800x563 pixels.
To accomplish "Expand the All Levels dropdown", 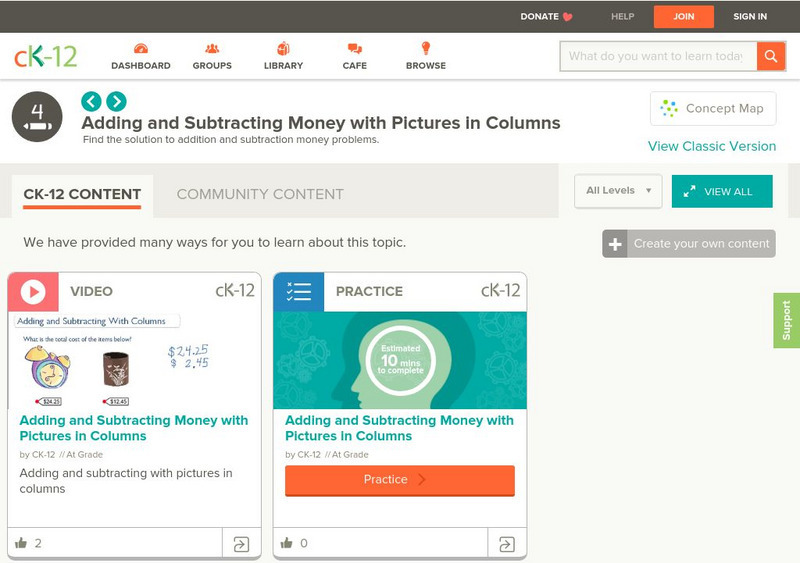I will [618, 191].
